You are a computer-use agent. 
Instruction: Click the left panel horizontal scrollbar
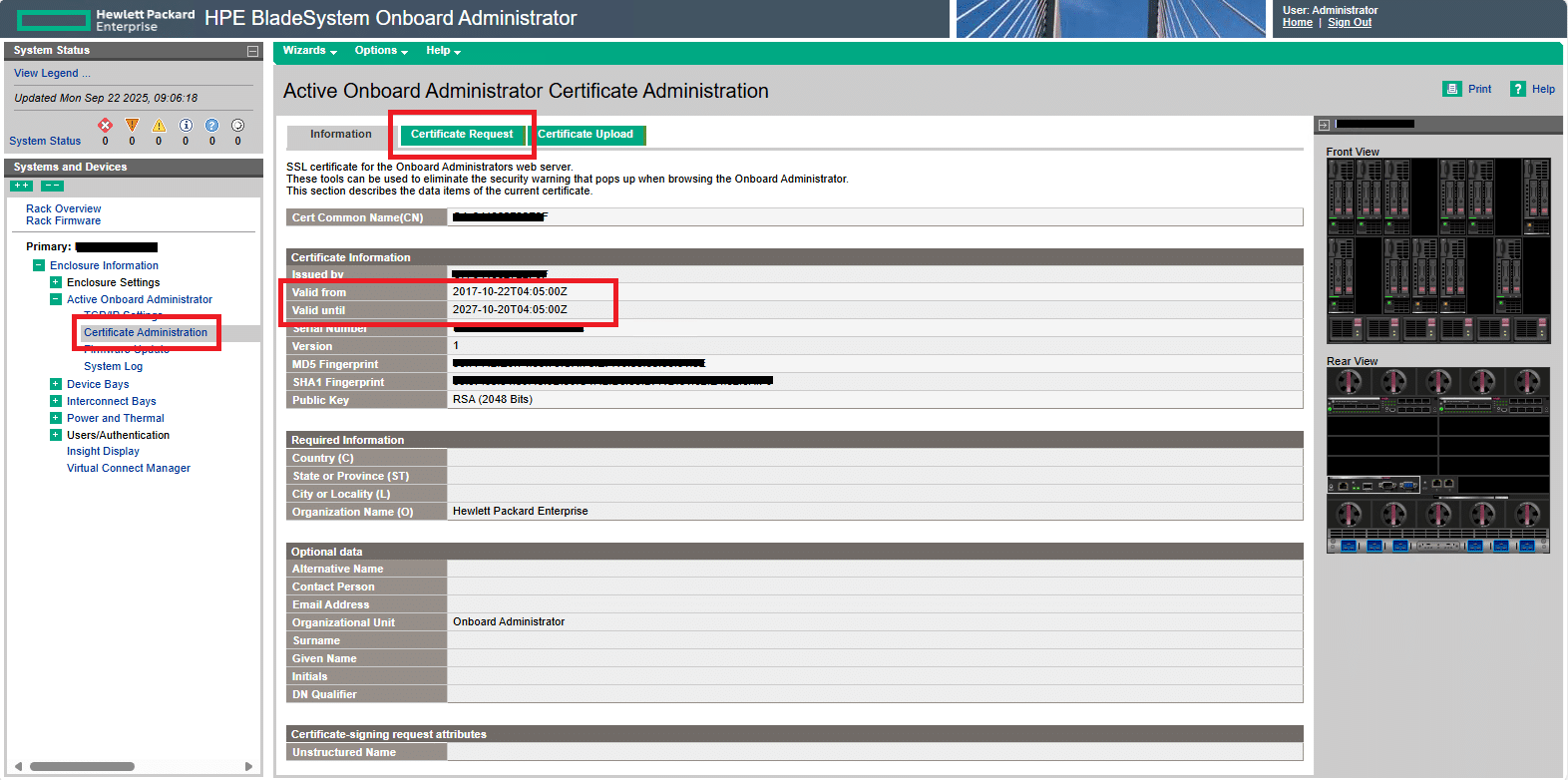pyautogui.click(x=82, y=766)
